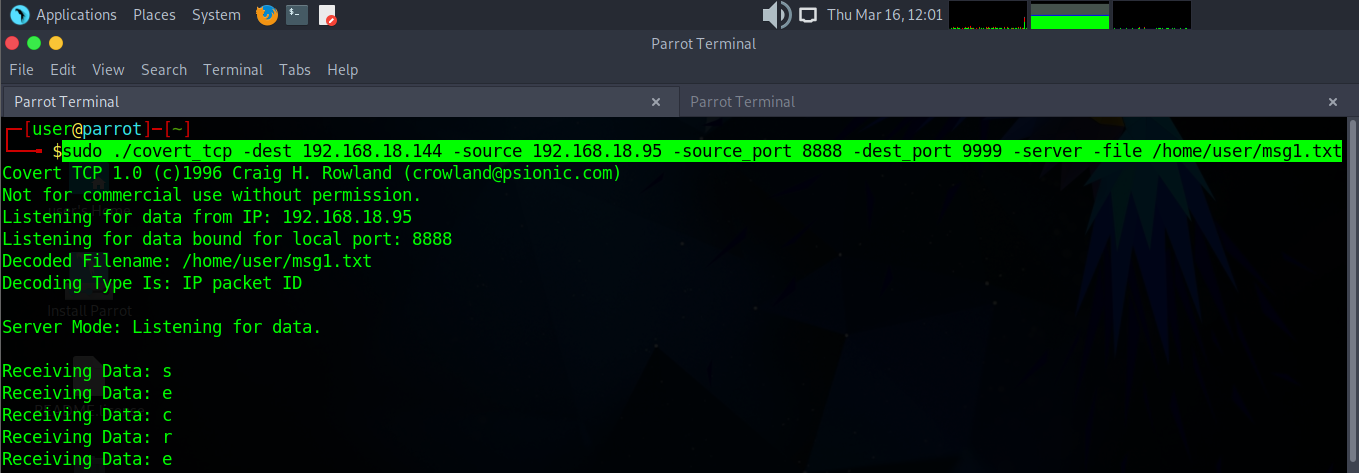Open the text editor panel launcher
Screen dimensions: 1359x473
pyautogui.click(x=327, y=15)
